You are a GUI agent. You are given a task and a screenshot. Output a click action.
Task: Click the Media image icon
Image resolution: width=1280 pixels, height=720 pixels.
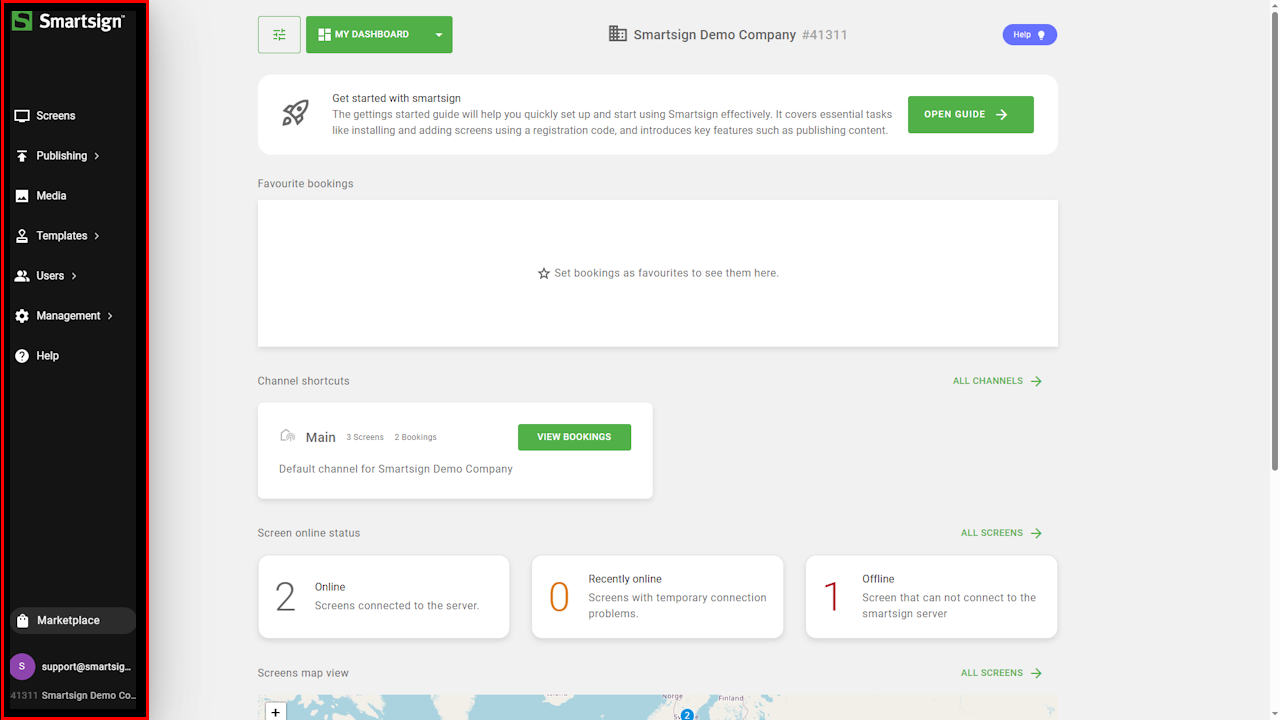tap(22, 196)
